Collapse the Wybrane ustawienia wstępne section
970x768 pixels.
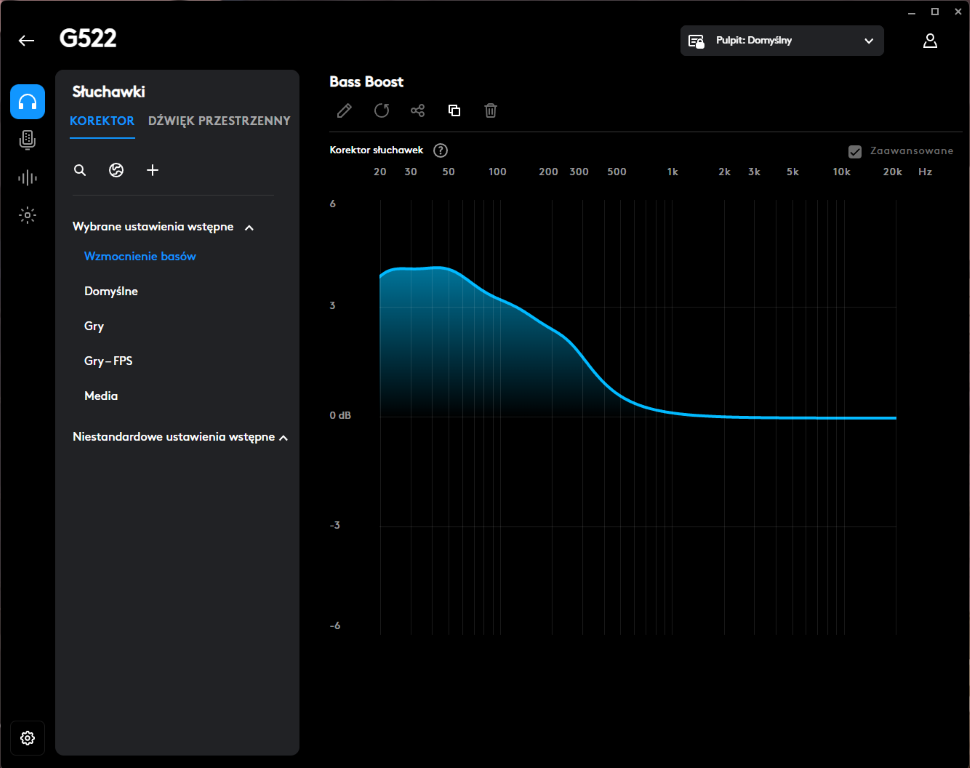point(248,227)
